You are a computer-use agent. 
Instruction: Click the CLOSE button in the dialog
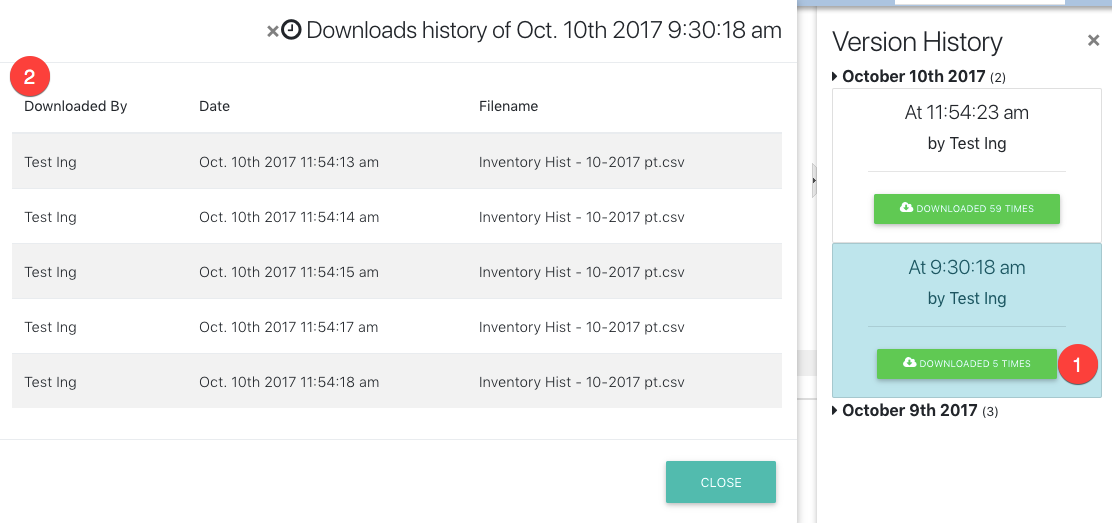tap(720, 482)
